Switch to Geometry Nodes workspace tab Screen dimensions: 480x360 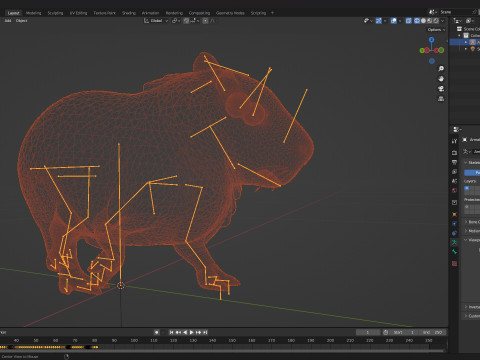230,13
